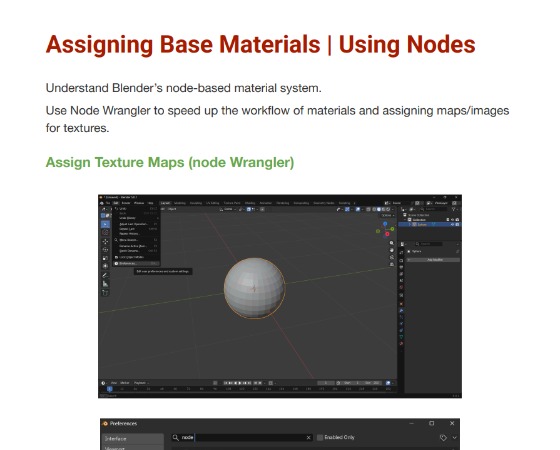Click the viewport zoom magnifier icon
This screenshot has height=450, width=560.
(x=392, y=243)
